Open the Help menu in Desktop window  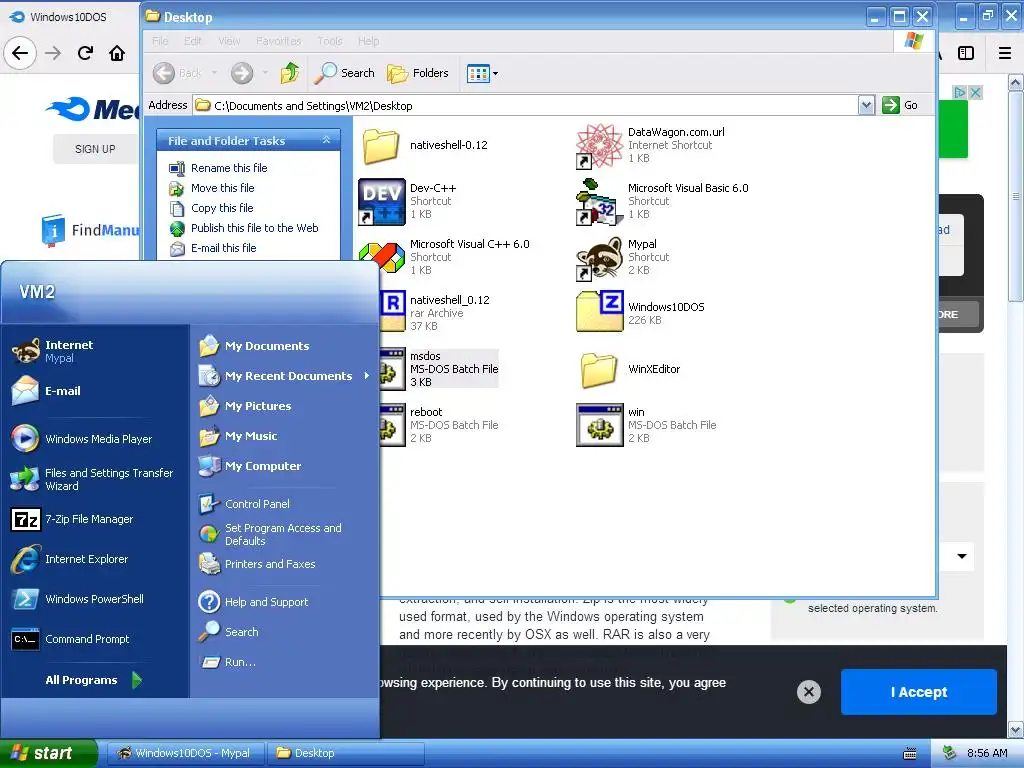(x=368, y=41)
